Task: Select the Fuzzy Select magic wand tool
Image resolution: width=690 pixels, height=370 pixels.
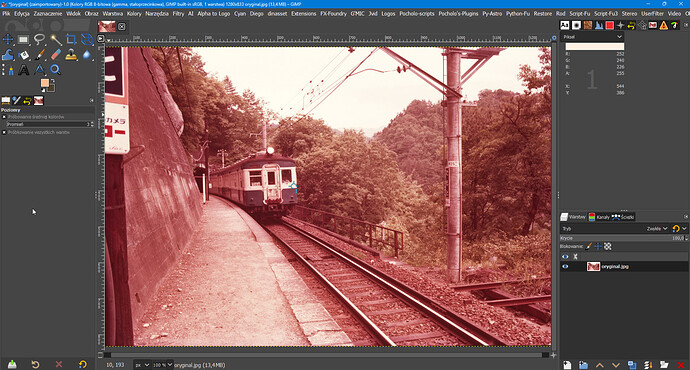Action: 55,40
